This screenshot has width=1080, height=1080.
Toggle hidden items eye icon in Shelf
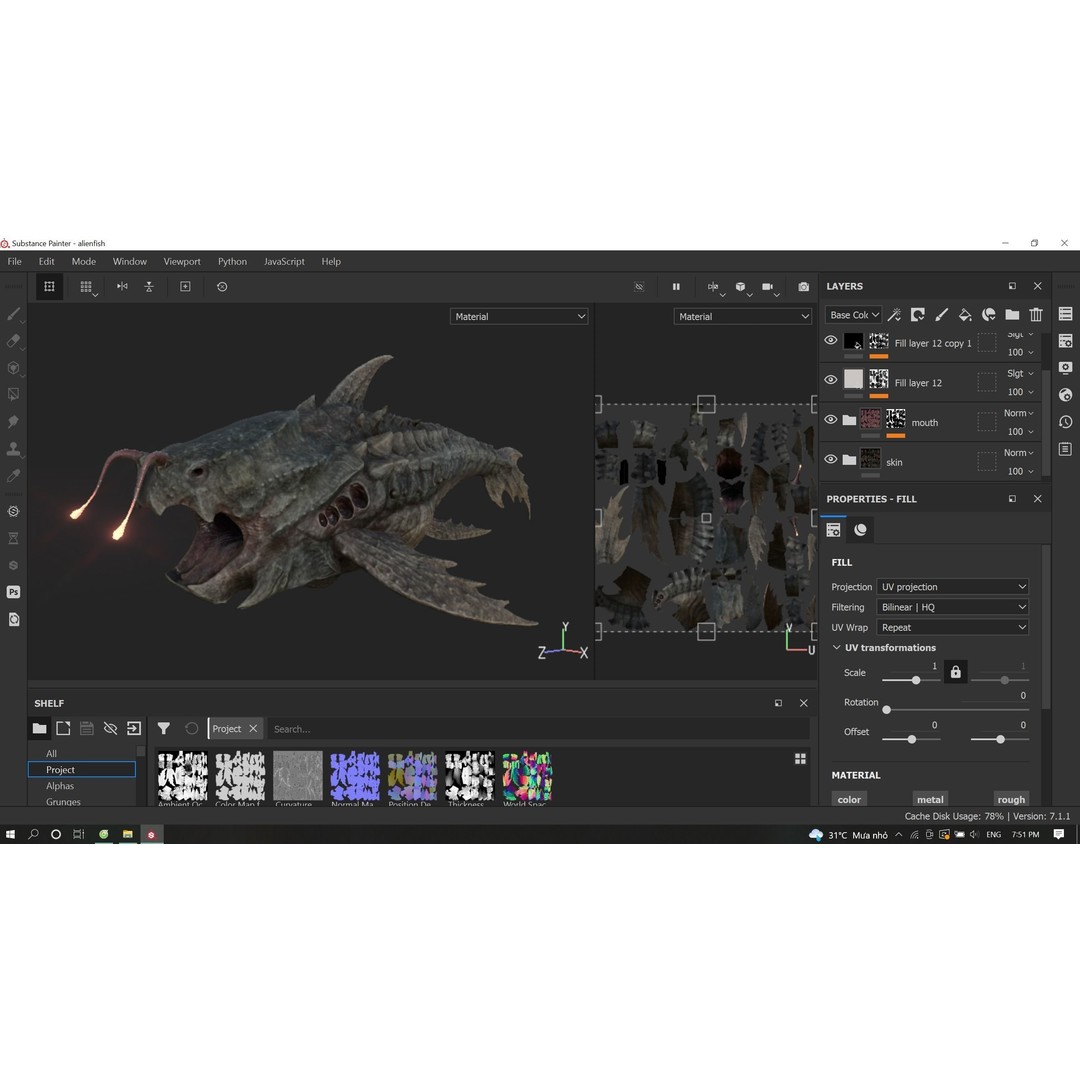[110, 728]
